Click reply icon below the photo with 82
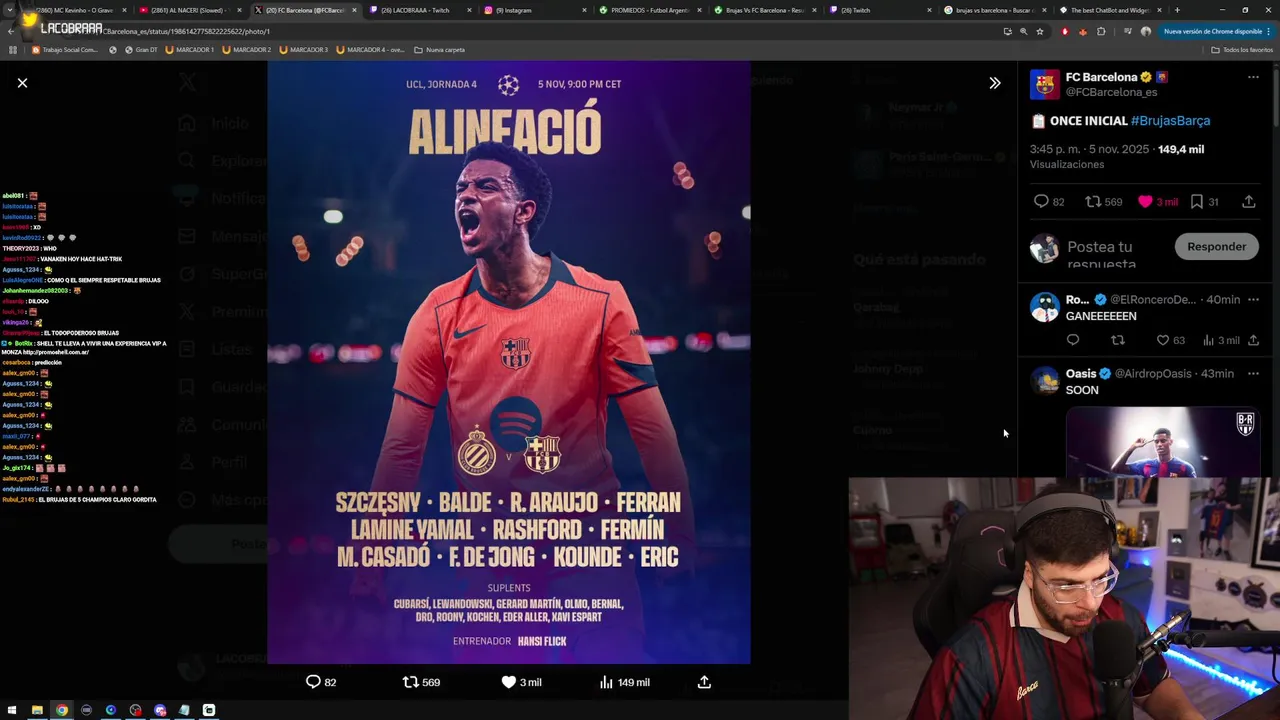The width and height of the screenshot is (1280, 720). point(313,682)
